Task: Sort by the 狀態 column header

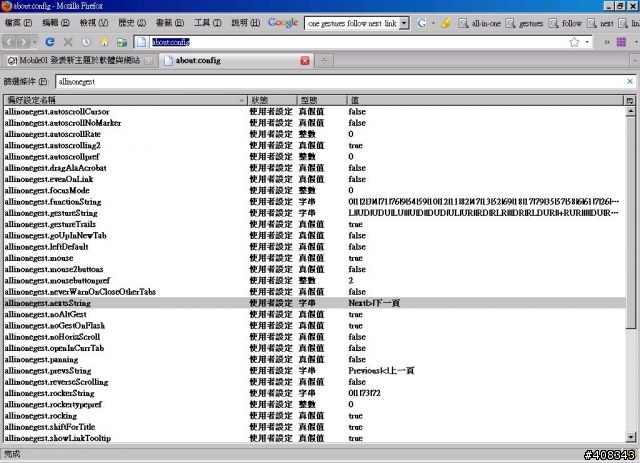Action: pyautogui.click(x=272, y=100)
